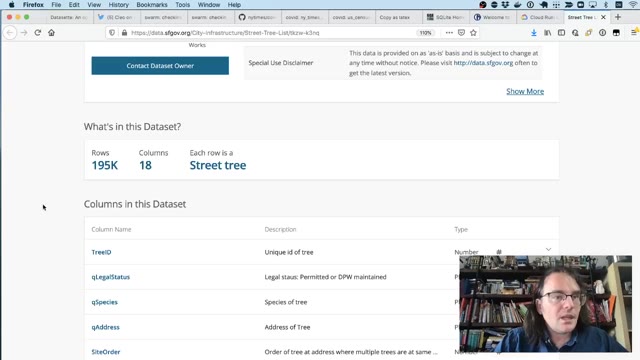
Task: Go back with the browser Back arrow
Action: pos(10,33)
